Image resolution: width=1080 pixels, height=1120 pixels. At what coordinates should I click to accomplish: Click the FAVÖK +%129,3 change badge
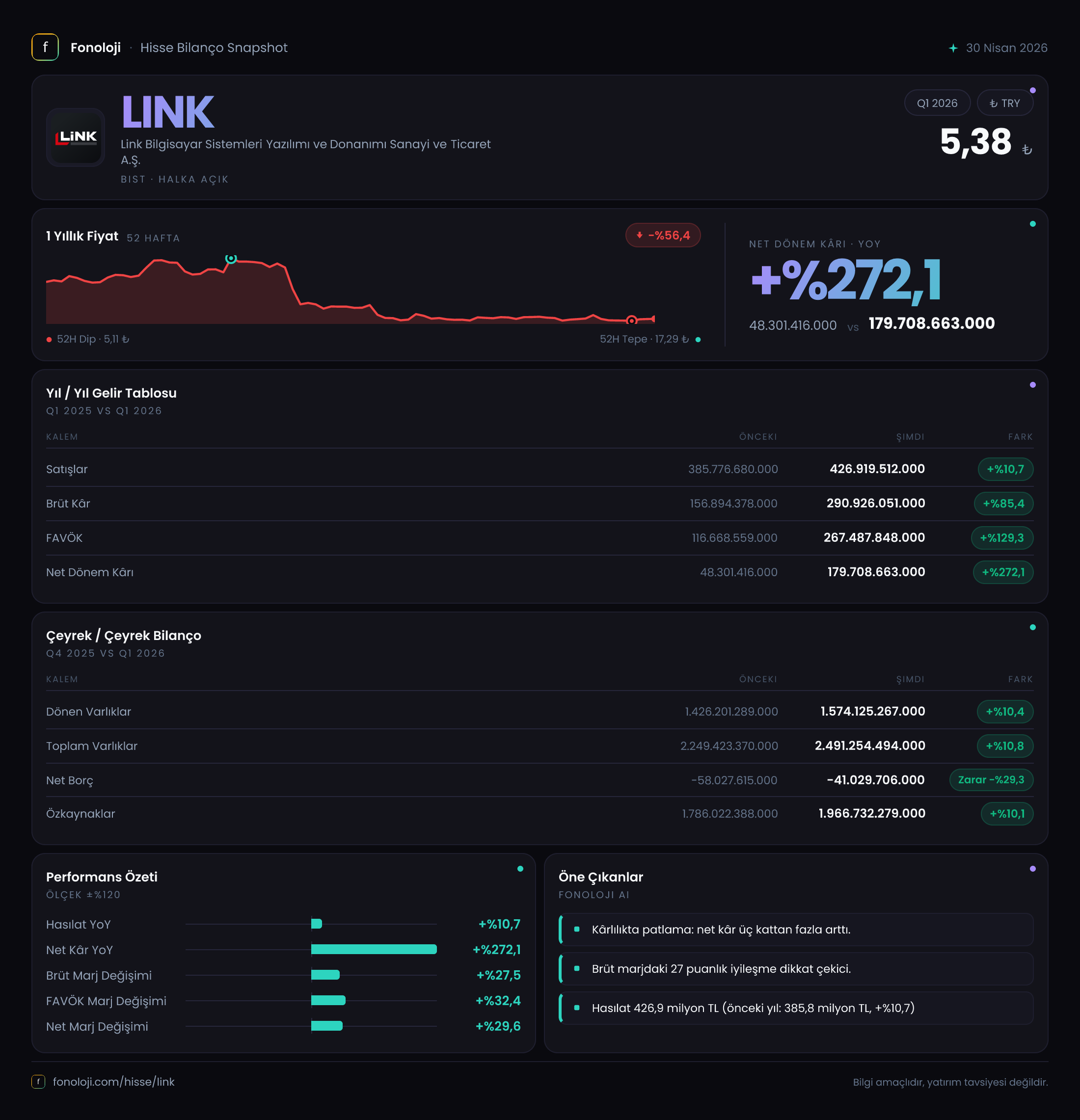[1002, 538]
